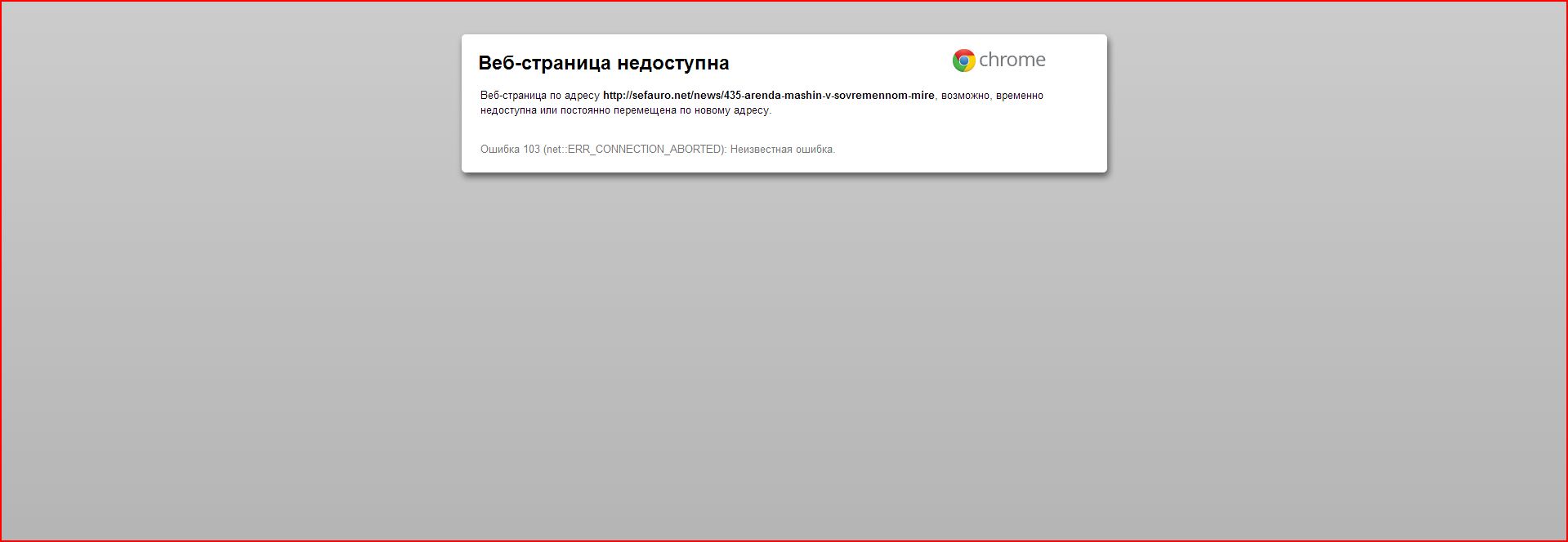Click the "net::ERR_CONNECTION_ABORTED" error code
Image resolution: width=1568 pixels, height=542 pixels.
(634, 150)
